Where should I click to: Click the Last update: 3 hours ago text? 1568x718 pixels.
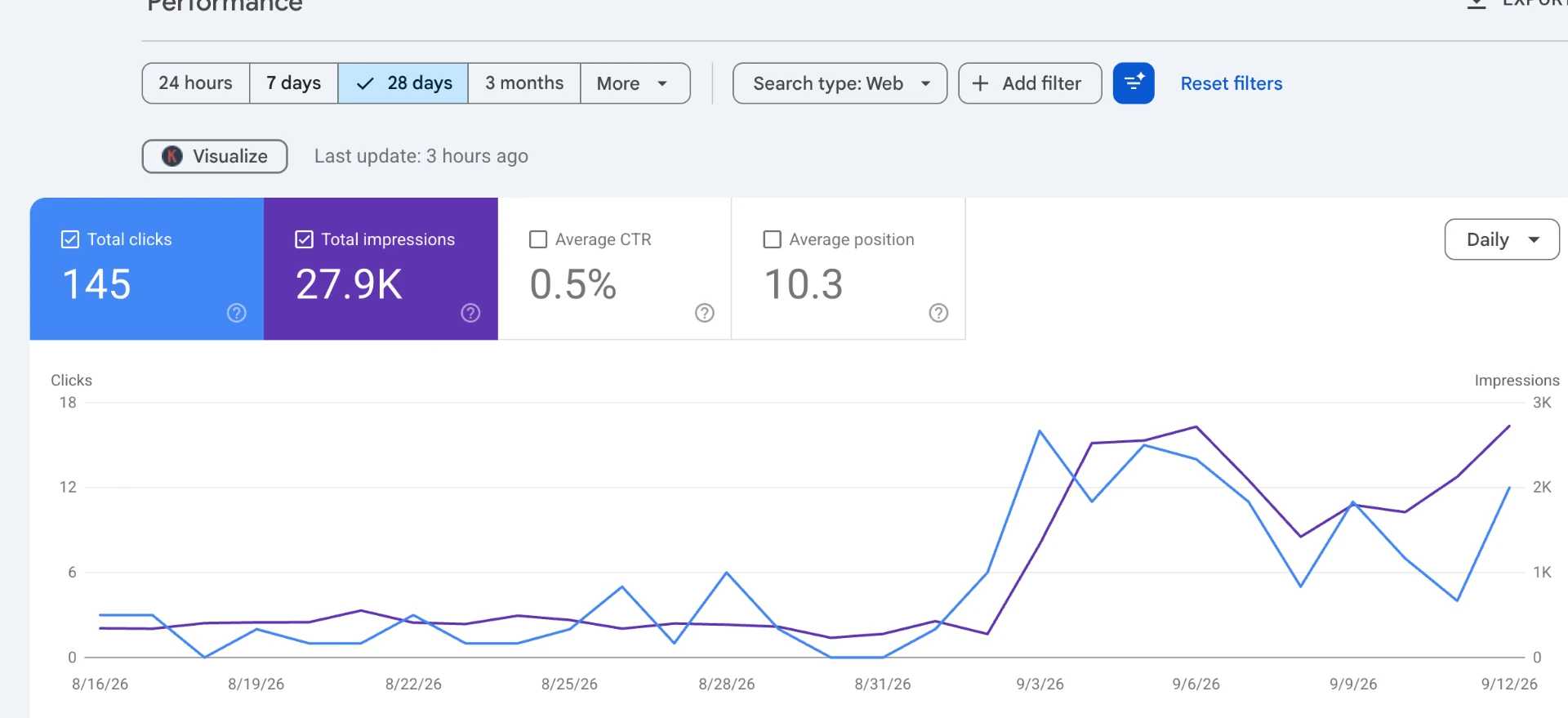click(x=421, y=156)
